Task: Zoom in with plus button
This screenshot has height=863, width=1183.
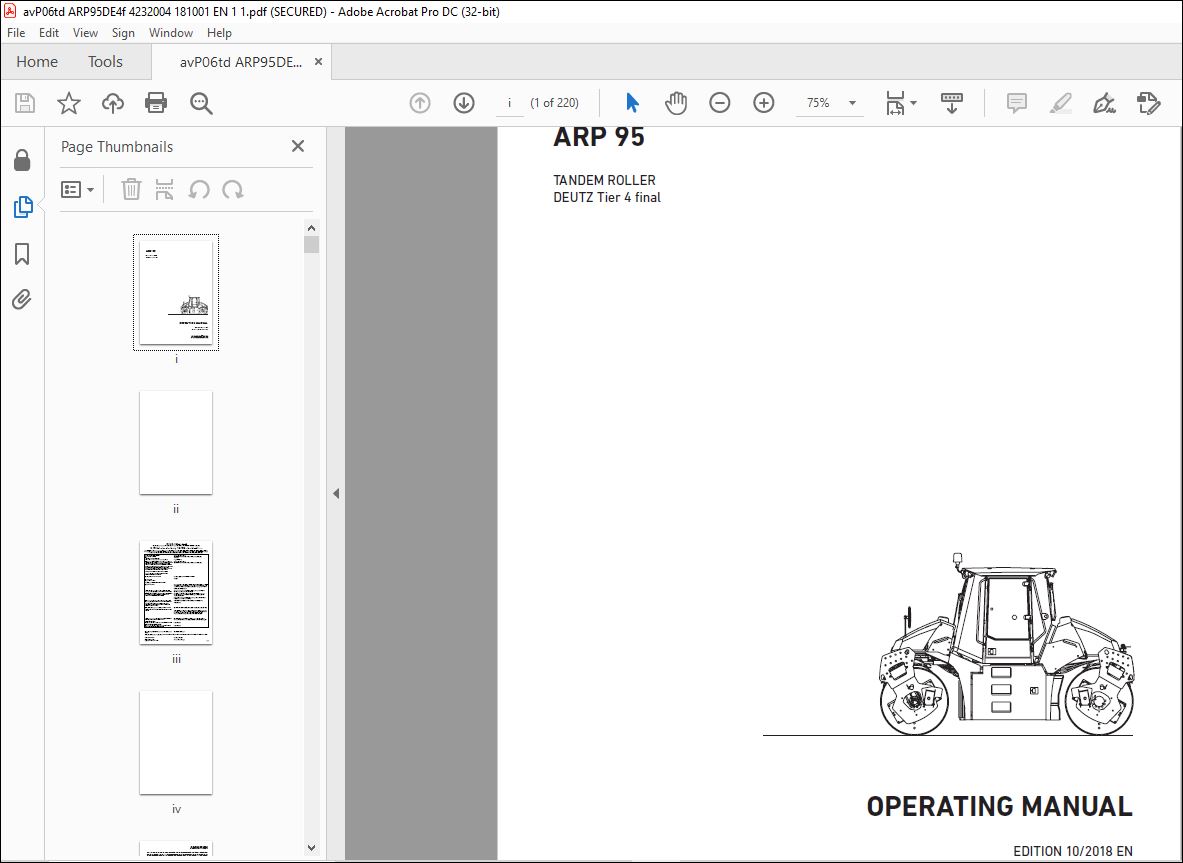Action: (764, 103)
